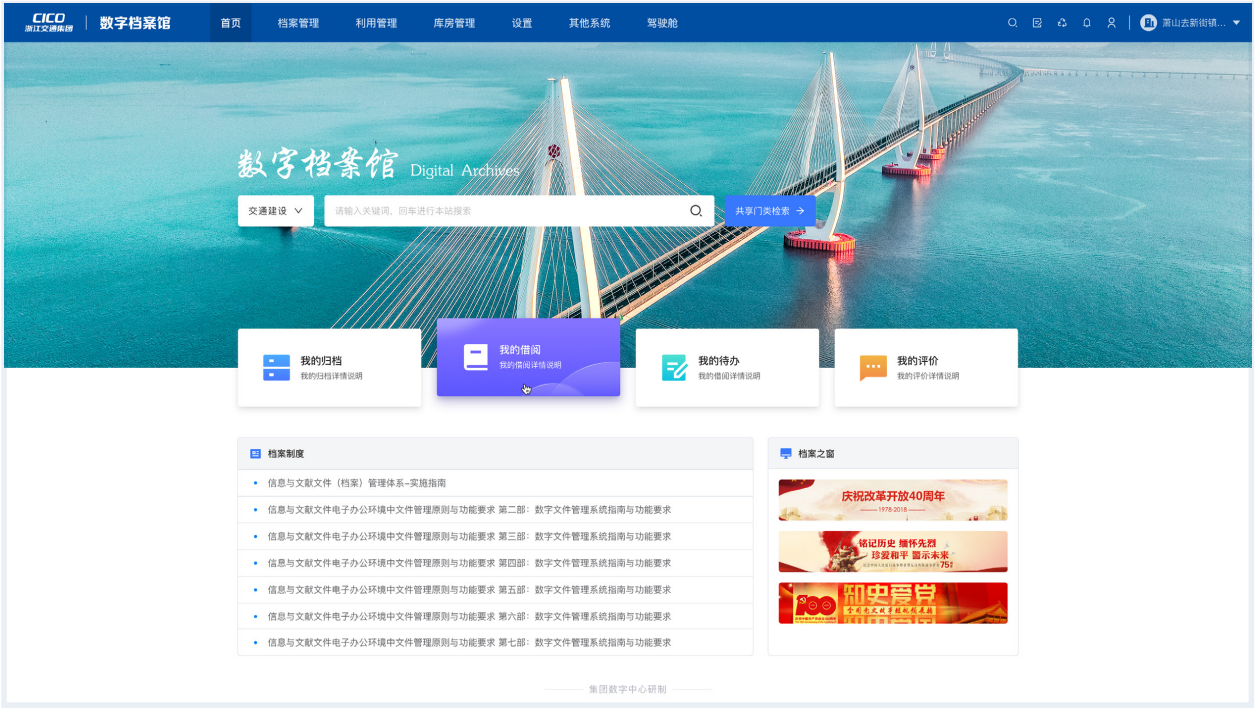Click the user profile icon in top bar

point(1111,23)
